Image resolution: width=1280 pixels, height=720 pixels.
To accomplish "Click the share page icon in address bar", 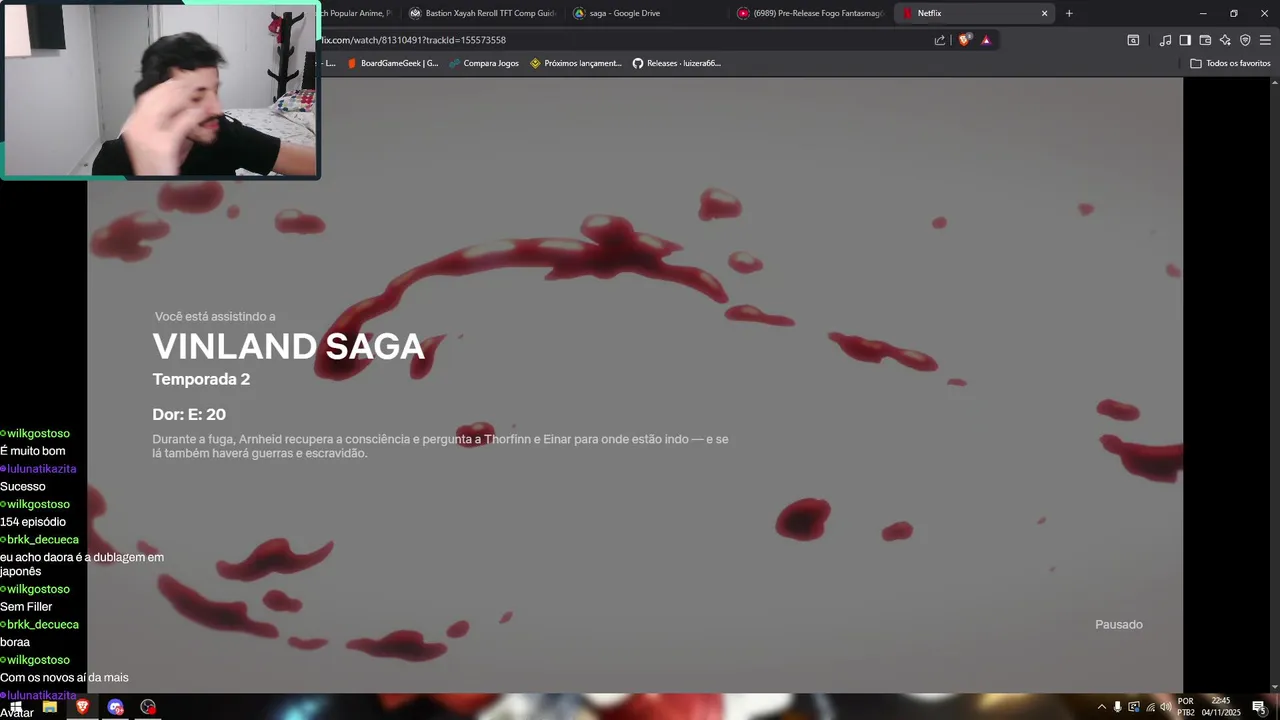I will coord(940,40).
